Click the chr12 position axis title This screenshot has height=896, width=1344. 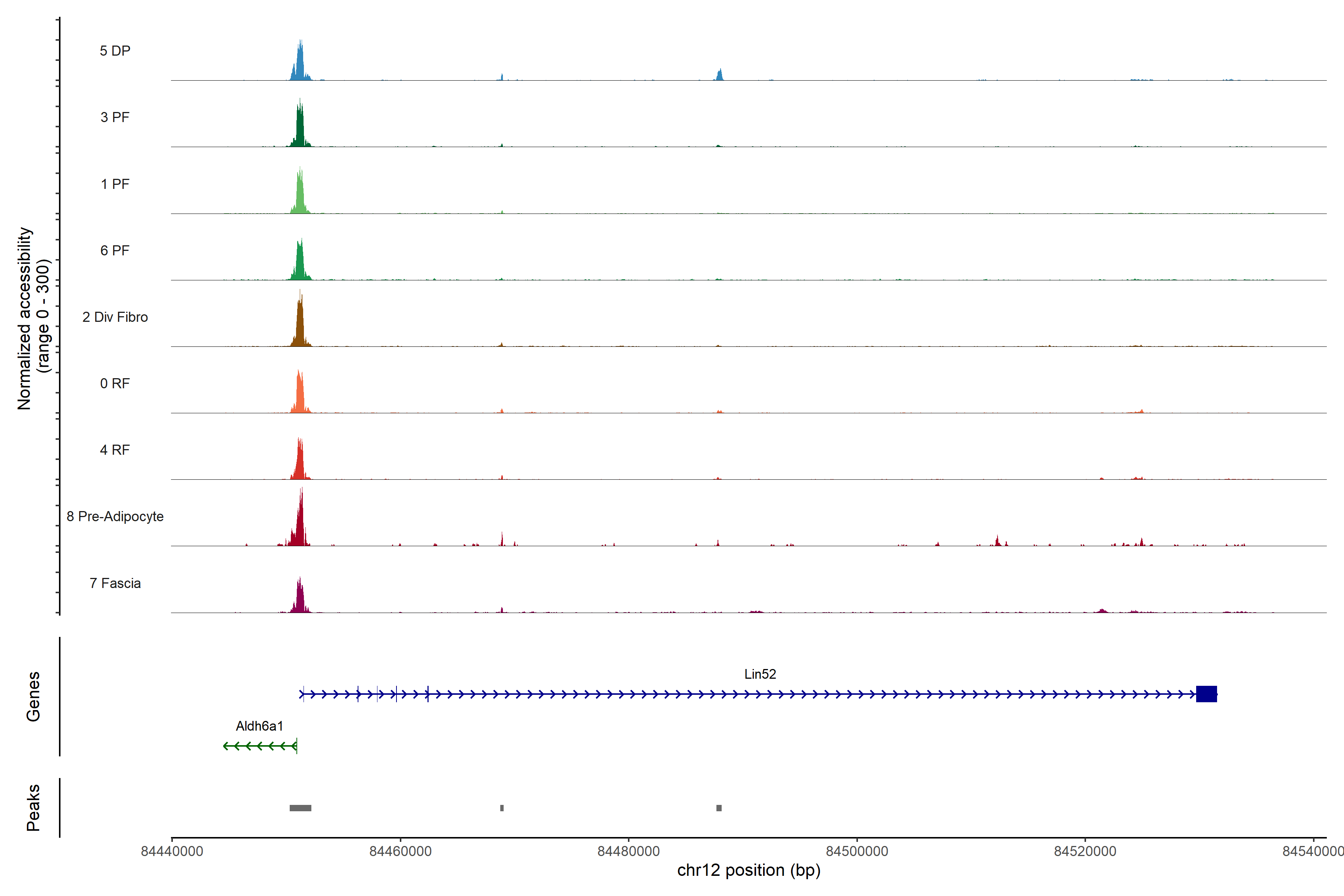pyautogui.click(x=749, y=870)
